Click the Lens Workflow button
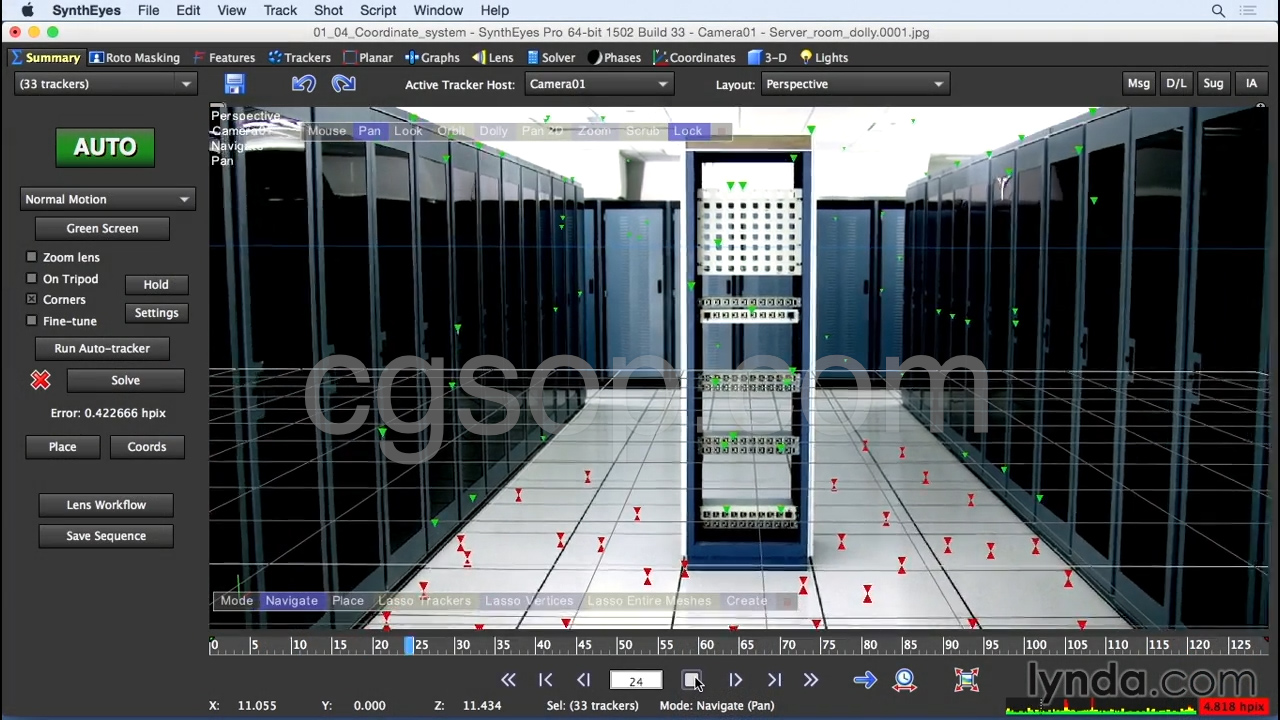Screen dimensions: 1280x720 tap(106, 505)
